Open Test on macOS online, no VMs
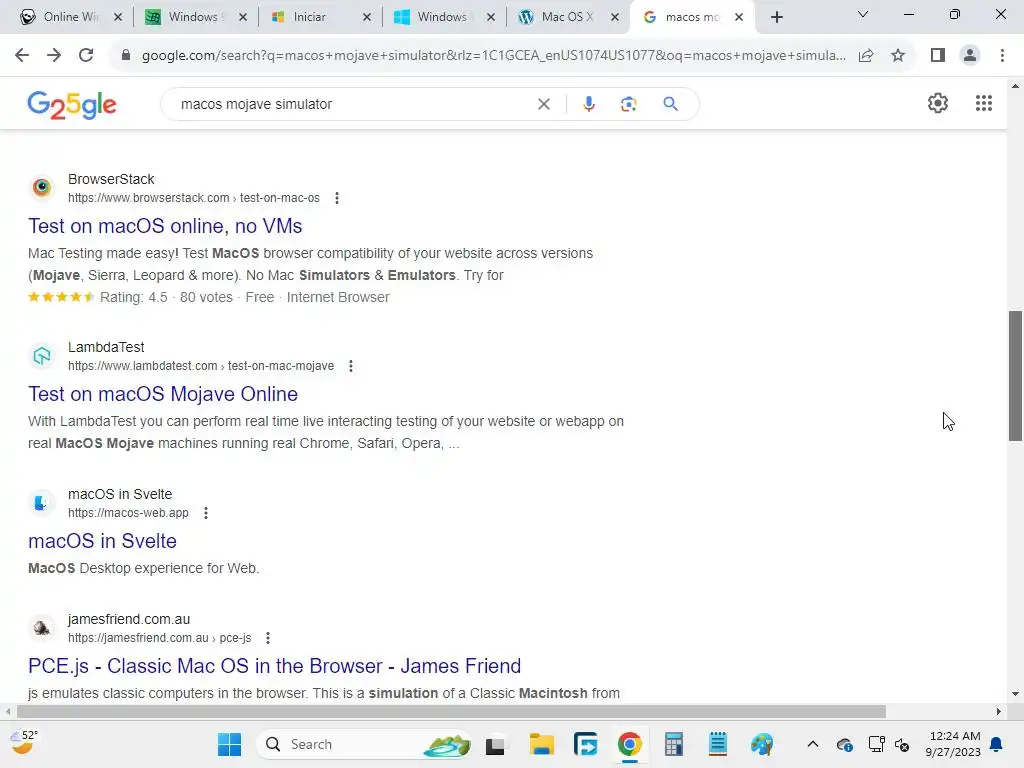This screenshot has height=768, width=1024. (x=165, y=226)
